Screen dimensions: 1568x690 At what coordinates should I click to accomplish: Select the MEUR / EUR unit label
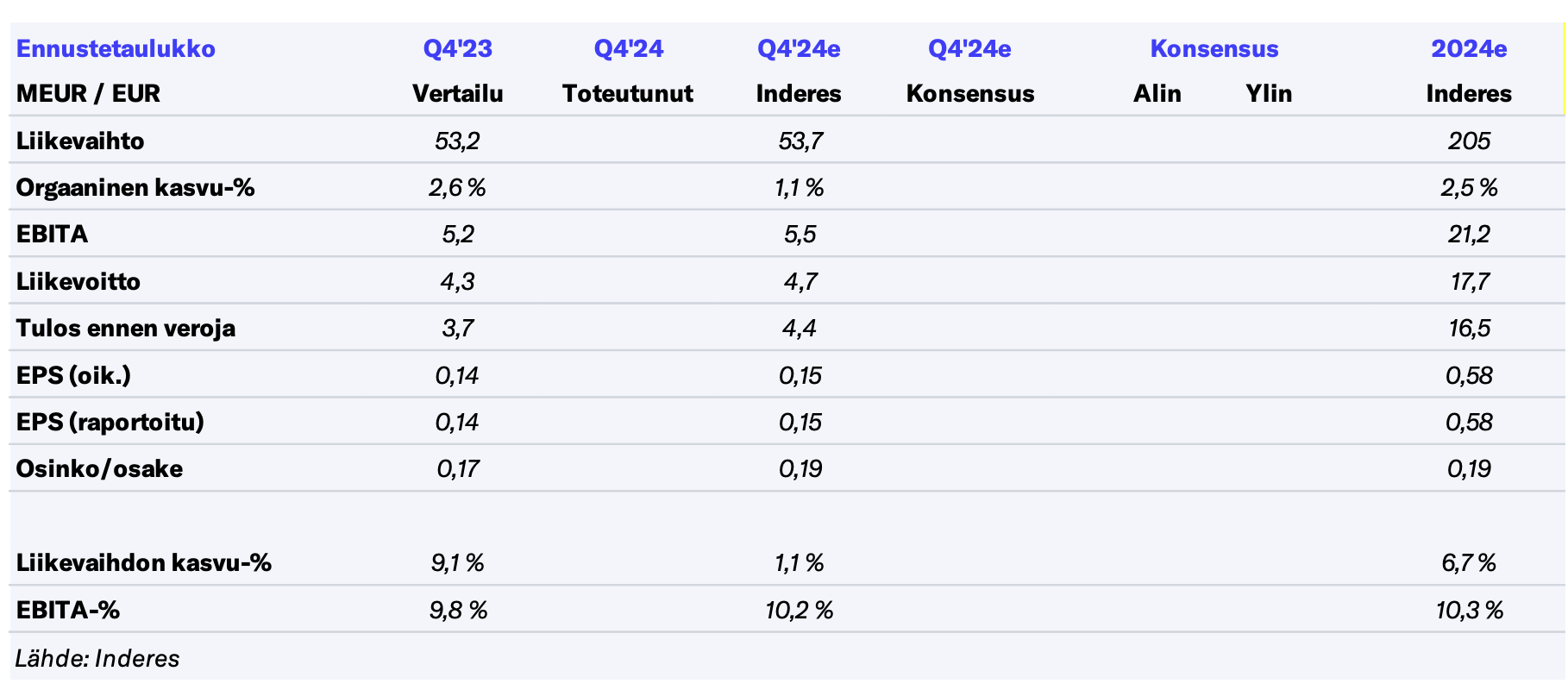tap(88, 93)
